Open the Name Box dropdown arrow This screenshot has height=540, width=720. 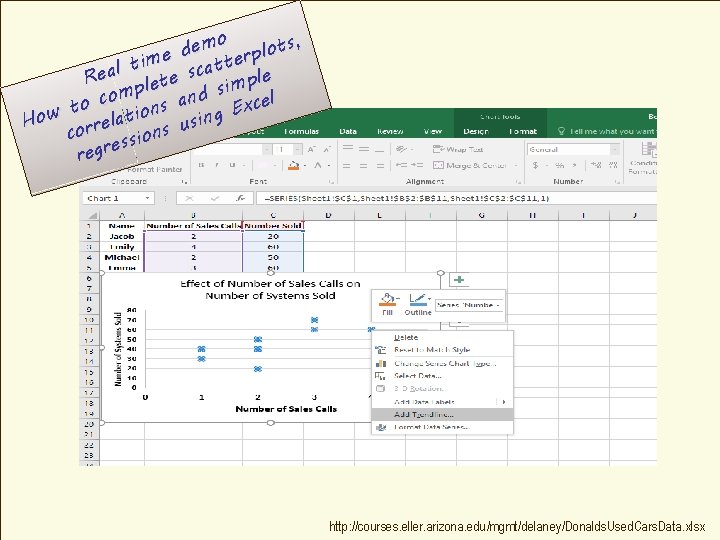click(x=147, y=198)
